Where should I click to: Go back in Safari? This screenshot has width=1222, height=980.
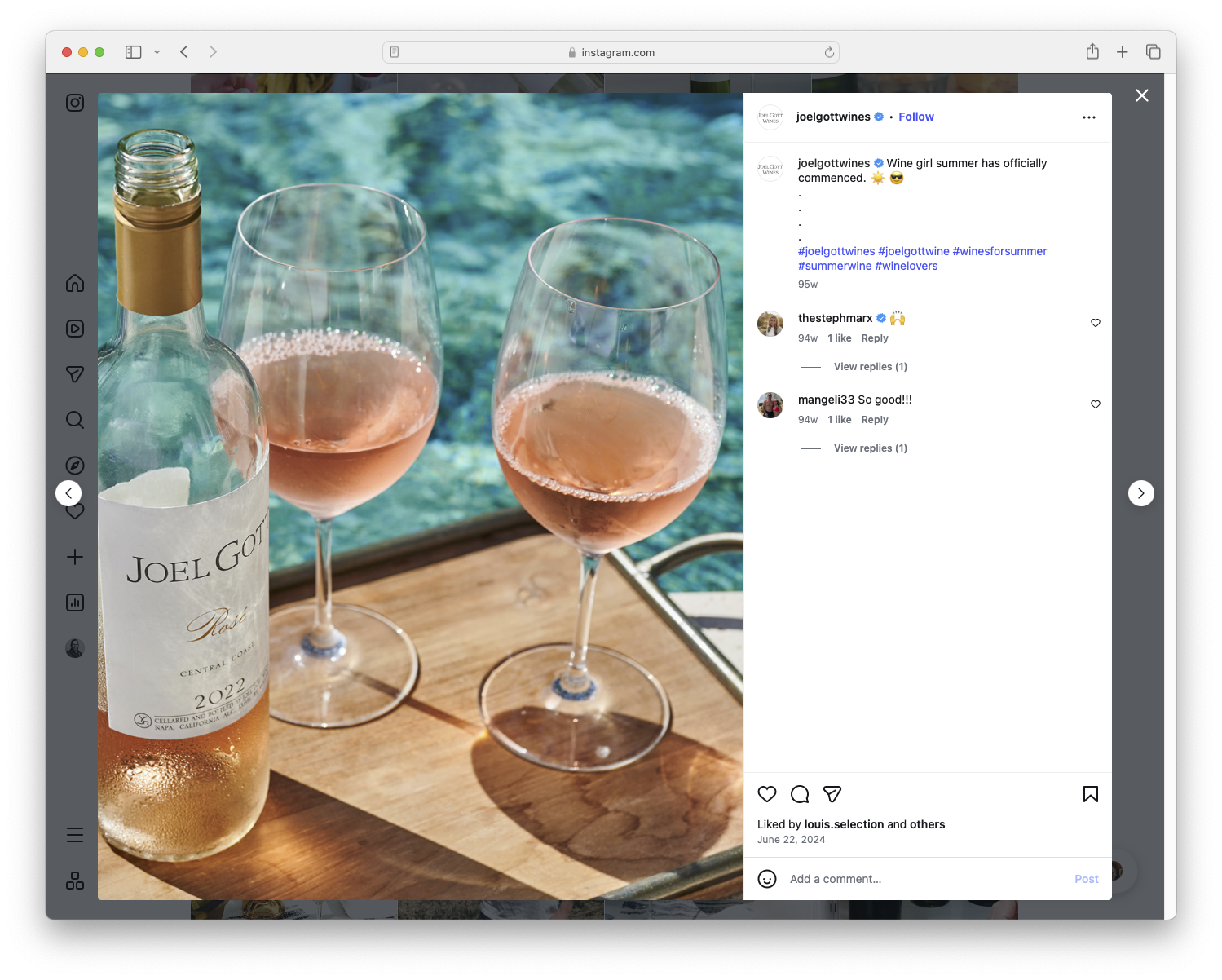(184, 52)
